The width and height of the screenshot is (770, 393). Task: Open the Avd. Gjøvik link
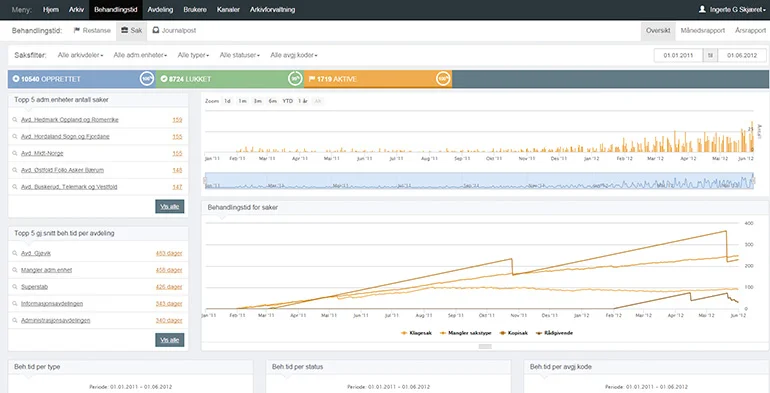click(36, 253)
